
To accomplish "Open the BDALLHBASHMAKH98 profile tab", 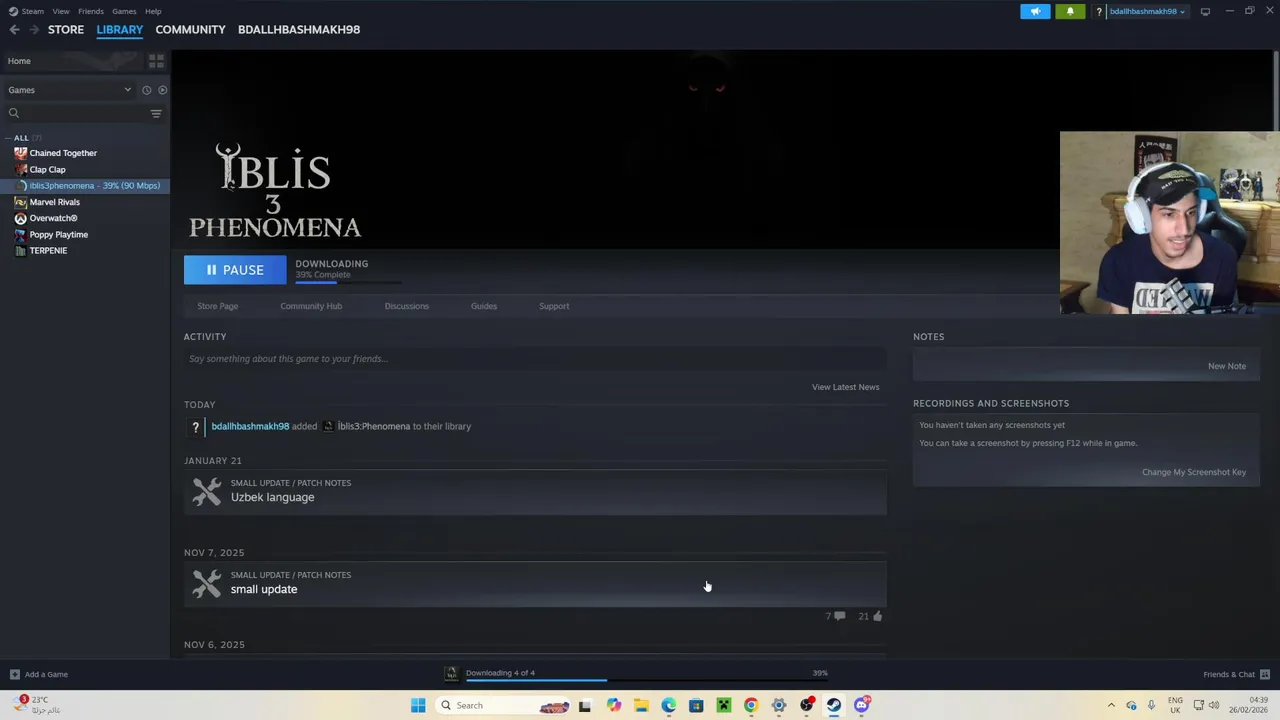I will [299, 30].
